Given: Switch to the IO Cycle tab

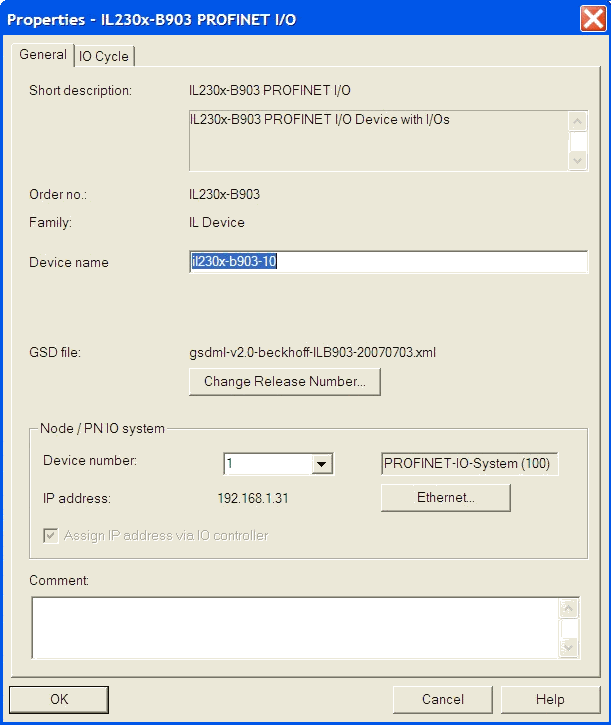Looking at the screenshot, I should click(104, 56).
